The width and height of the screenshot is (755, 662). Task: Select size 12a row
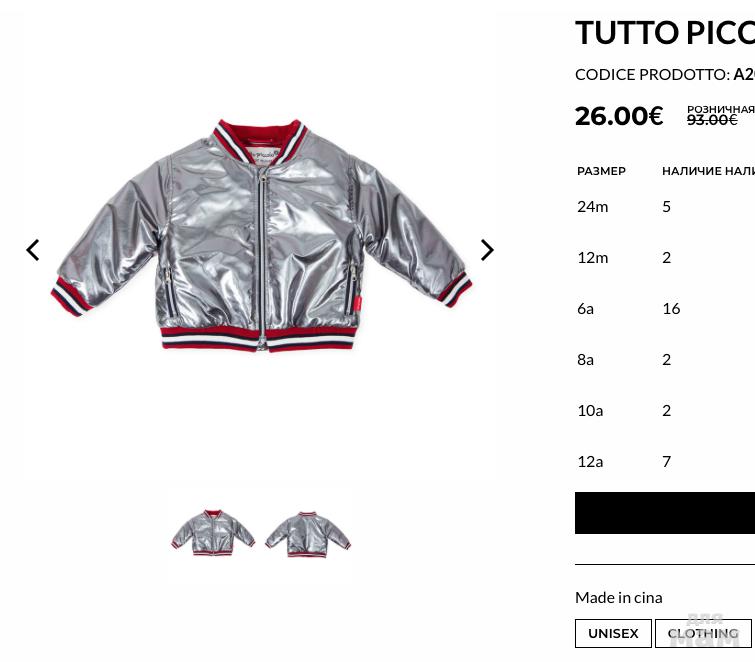(x=665, y=462)
